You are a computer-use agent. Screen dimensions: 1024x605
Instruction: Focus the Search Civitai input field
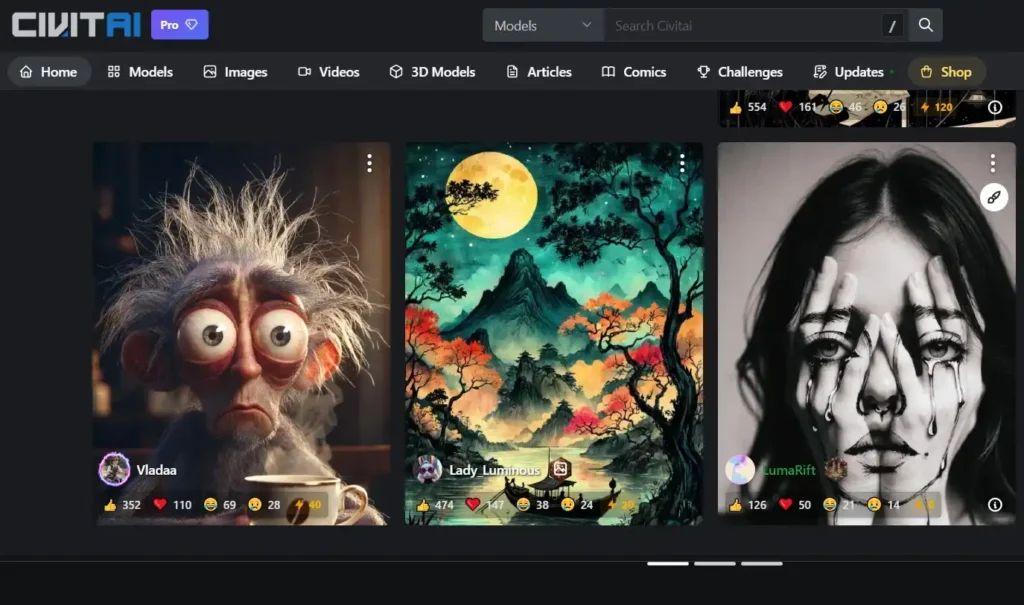(743, 25)
